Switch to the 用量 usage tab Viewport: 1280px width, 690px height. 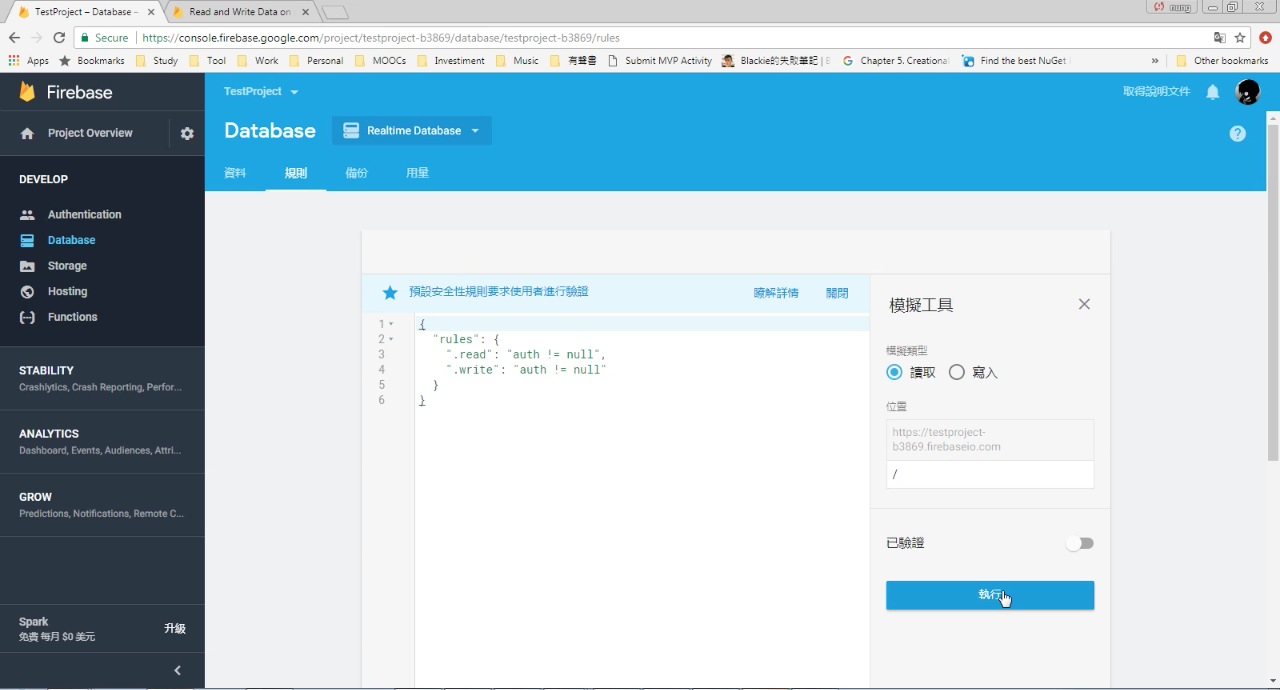417,173
